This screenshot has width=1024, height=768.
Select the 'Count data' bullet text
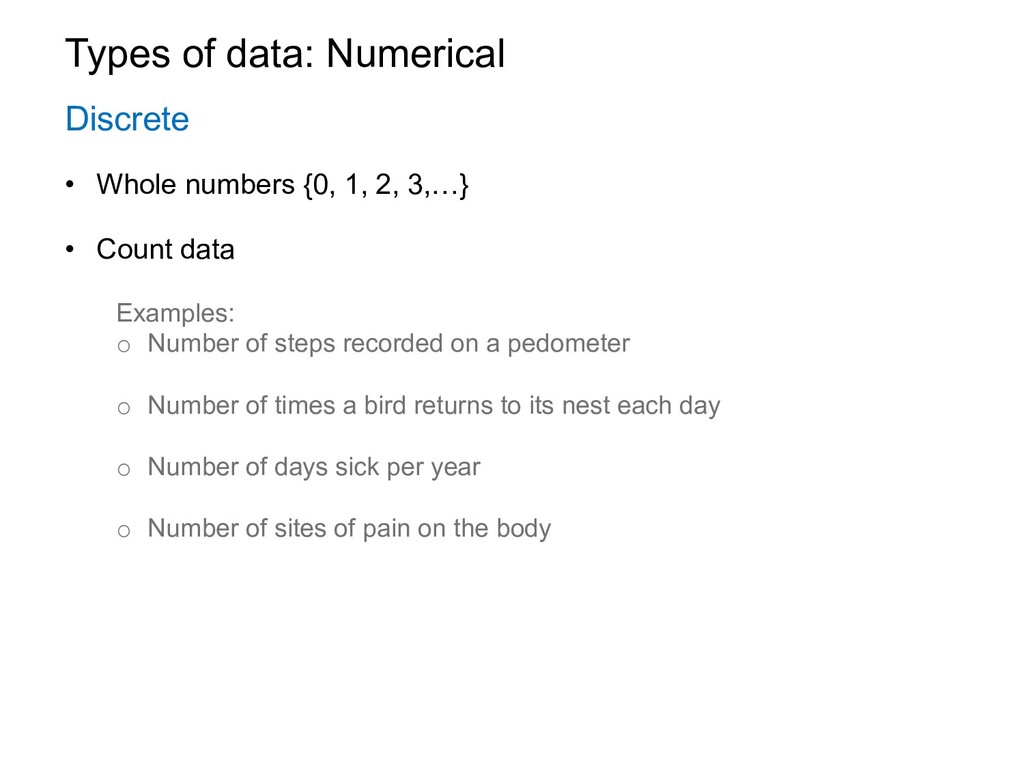(x=165, y=249)
